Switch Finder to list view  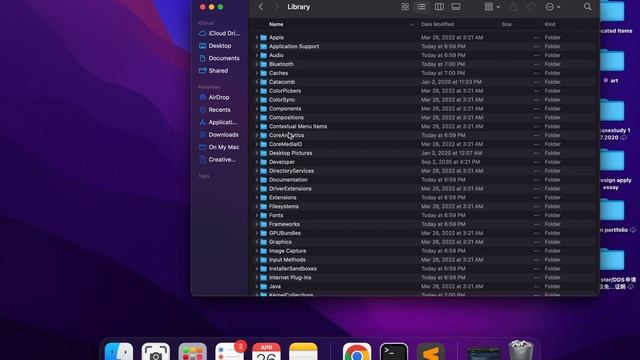point(421,7)
